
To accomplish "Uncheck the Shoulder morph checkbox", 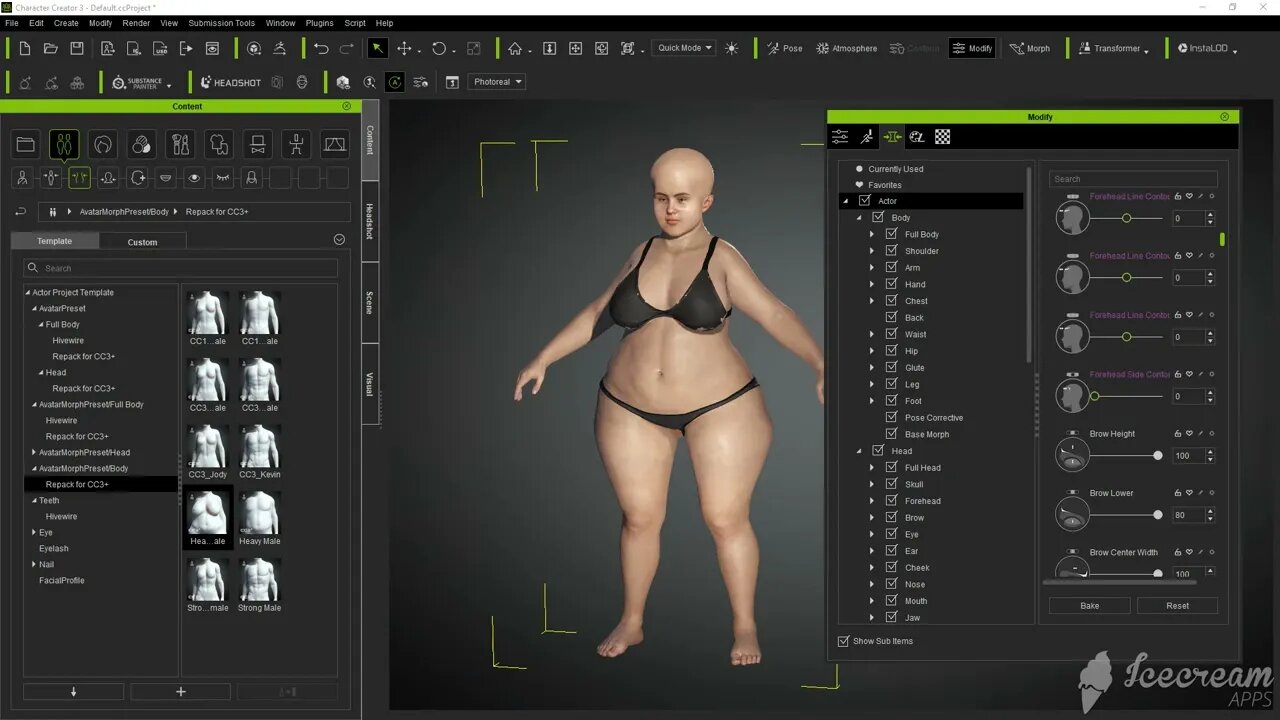I will [891, 251].
